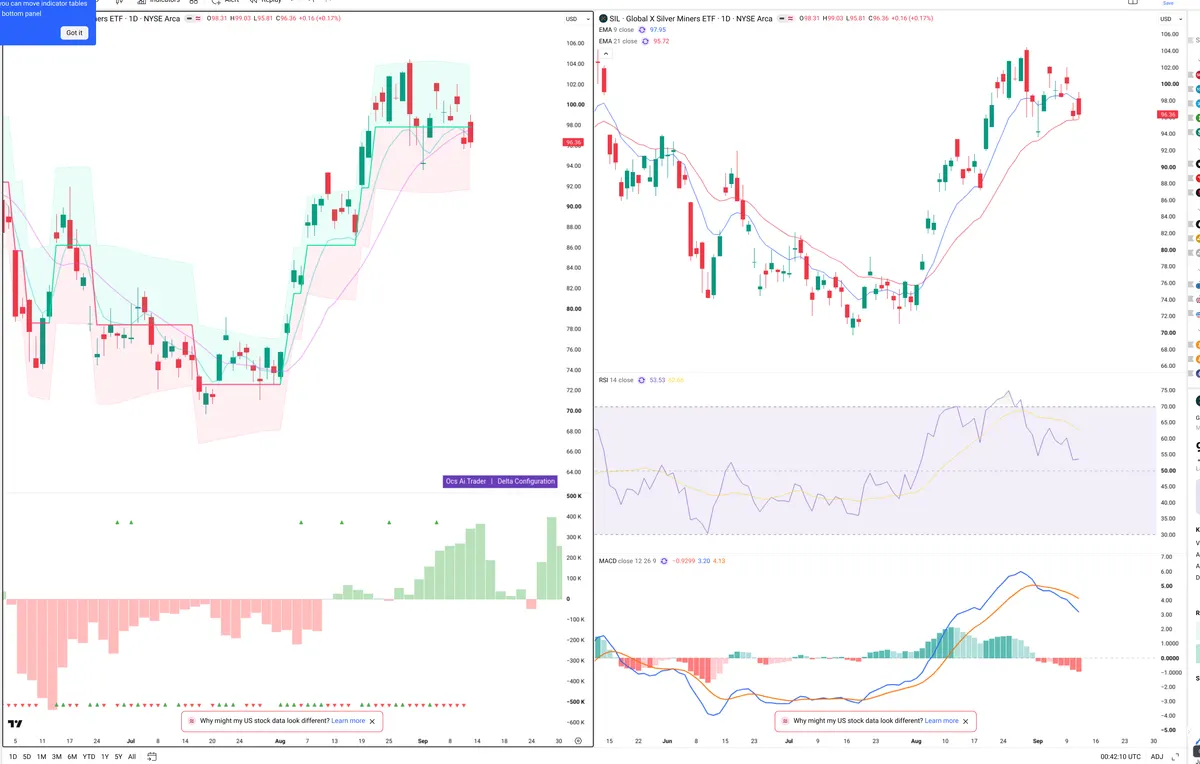Select the RSI 14 close legend
This screenshot has width=1200, height=764.
[616, 380]
